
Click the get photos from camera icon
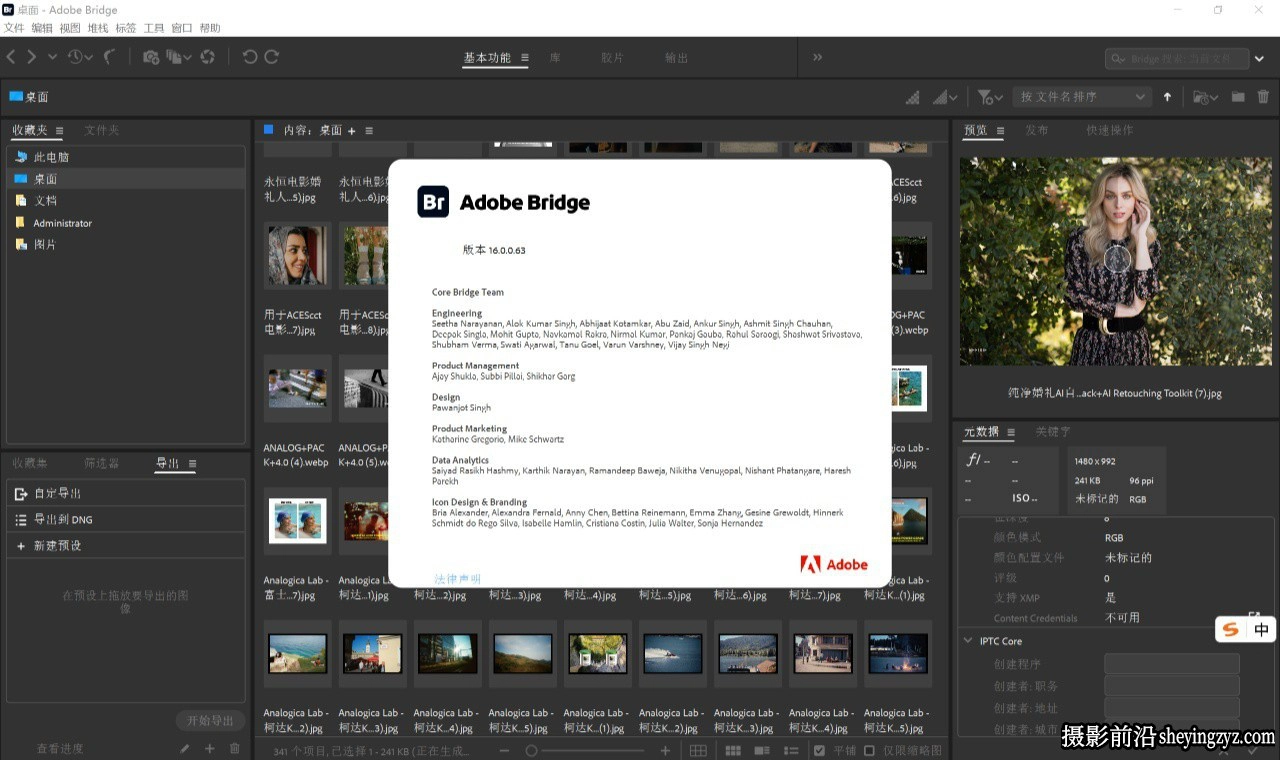click(151, 57)
